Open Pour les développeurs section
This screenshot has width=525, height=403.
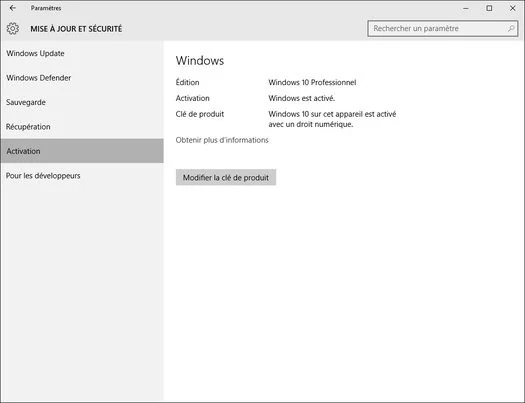(x=82, y=175)
